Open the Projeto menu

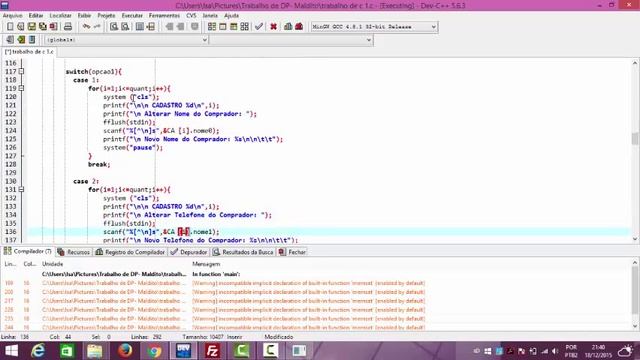(x=106, y=16)
